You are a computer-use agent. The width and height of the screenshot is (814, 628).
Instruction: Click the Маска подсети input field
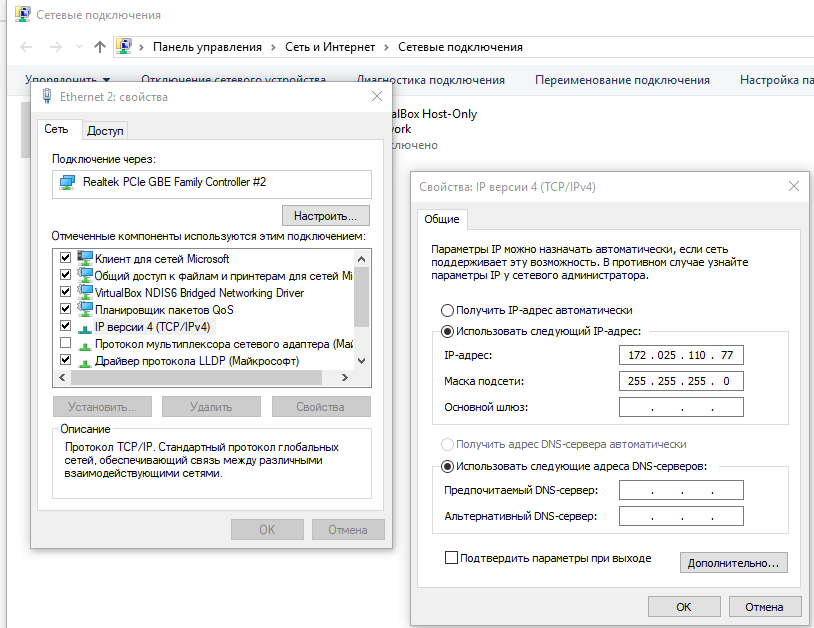(681, 381)
